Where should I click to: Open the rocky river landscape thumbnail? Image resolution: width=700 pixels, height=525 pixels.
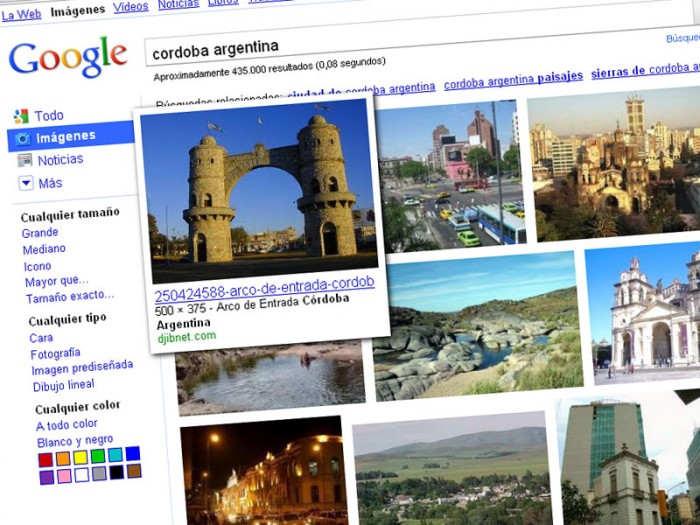(478, 327)
